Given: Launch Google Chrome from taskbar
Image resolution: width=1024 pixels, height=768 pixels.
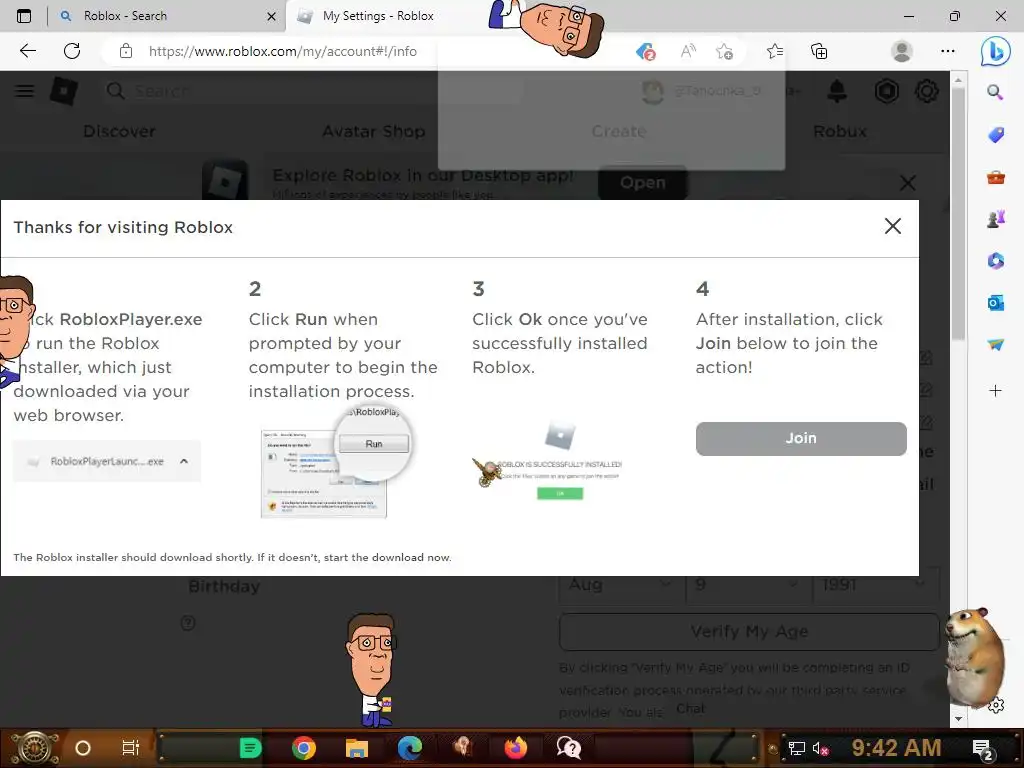Looking at the screenshot, I should click(304, 748).
